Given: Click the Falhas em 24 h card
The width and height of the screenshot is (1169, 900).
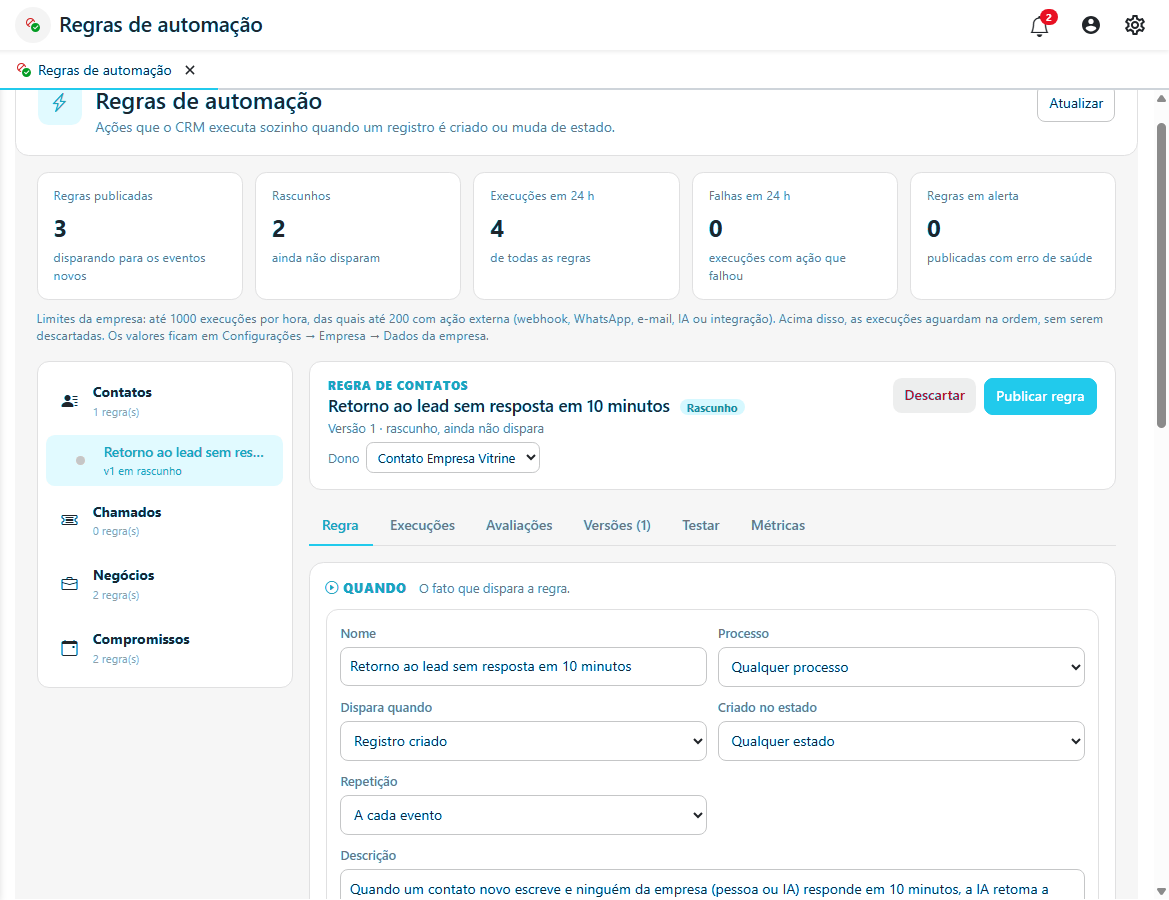Looking at the screenshot, I should (795, 236).
